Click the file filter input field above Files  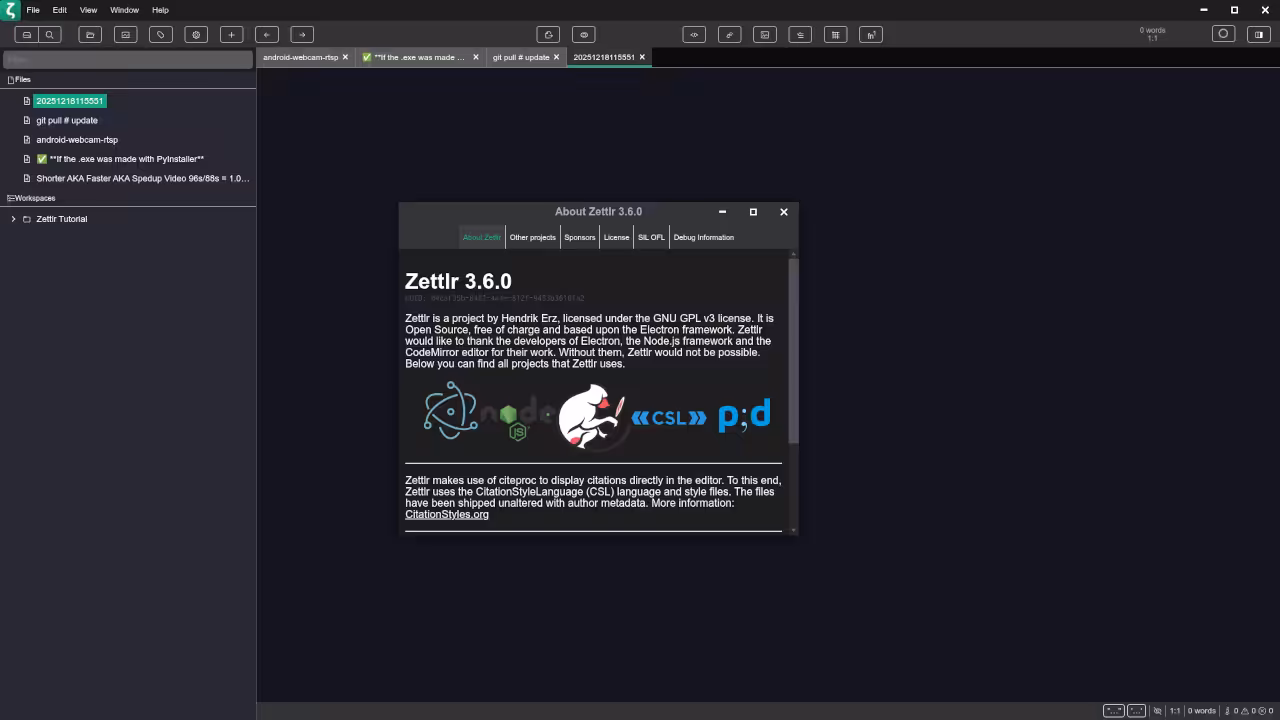tap(128, 59)
